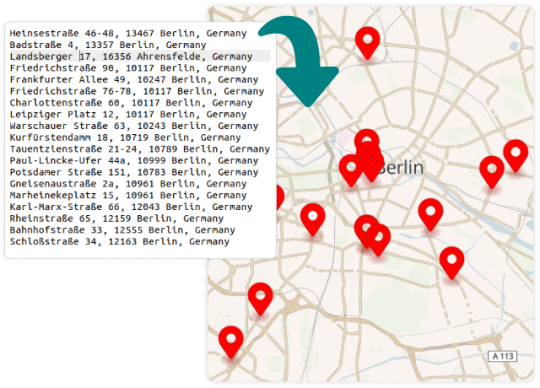Select Bahnhofstraße 33, 12555 Berlin line

point(122,230)
